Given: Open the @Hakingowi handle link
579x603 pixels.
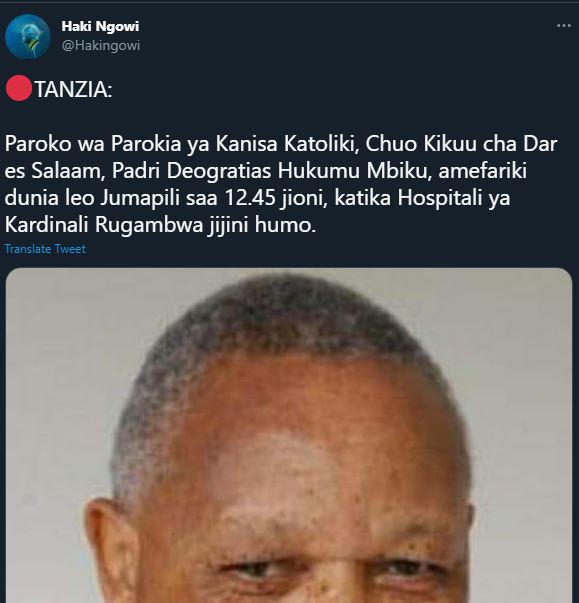Looking at the screenshot, I should pyautogui.click(x=101, y=45).
